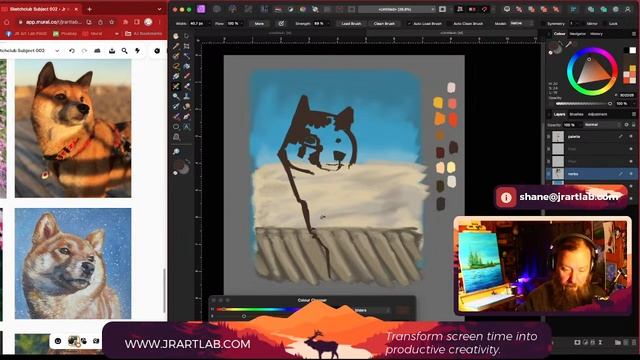Click the colour Opacity slider
The width and height of the screenshot is (640, 360).
pyautogui.click(x=584, y=104)
